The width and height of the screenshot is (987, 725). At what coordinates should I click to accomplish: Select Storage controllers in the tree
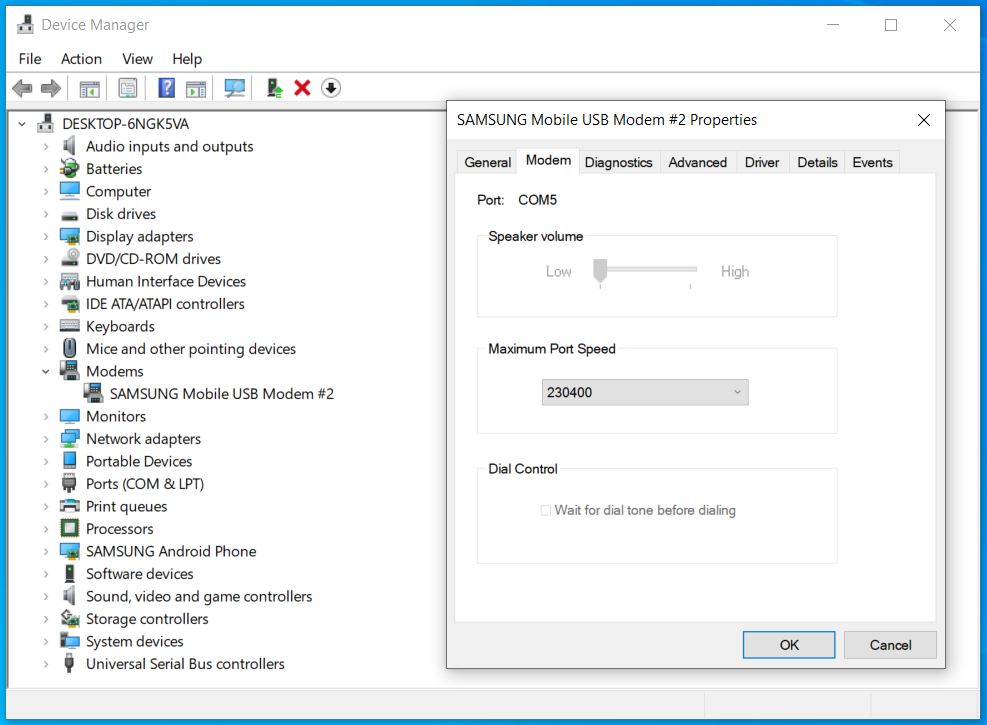pyautogui.click(x=147, y=619)
